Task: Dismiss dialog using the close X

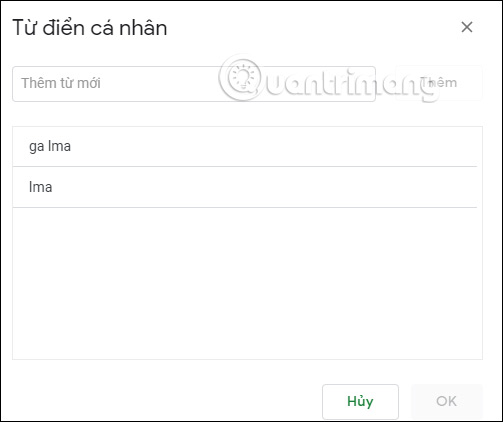Action: (467, 27)
